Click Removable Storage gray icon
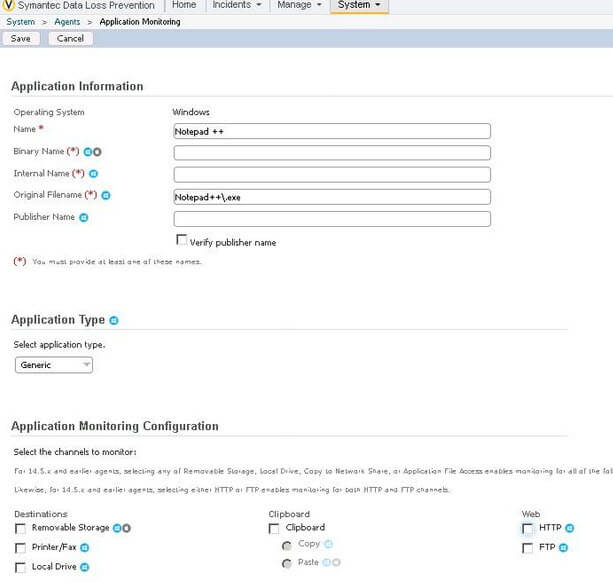This screenshot has height=583, width=613. tap(126, 528)
